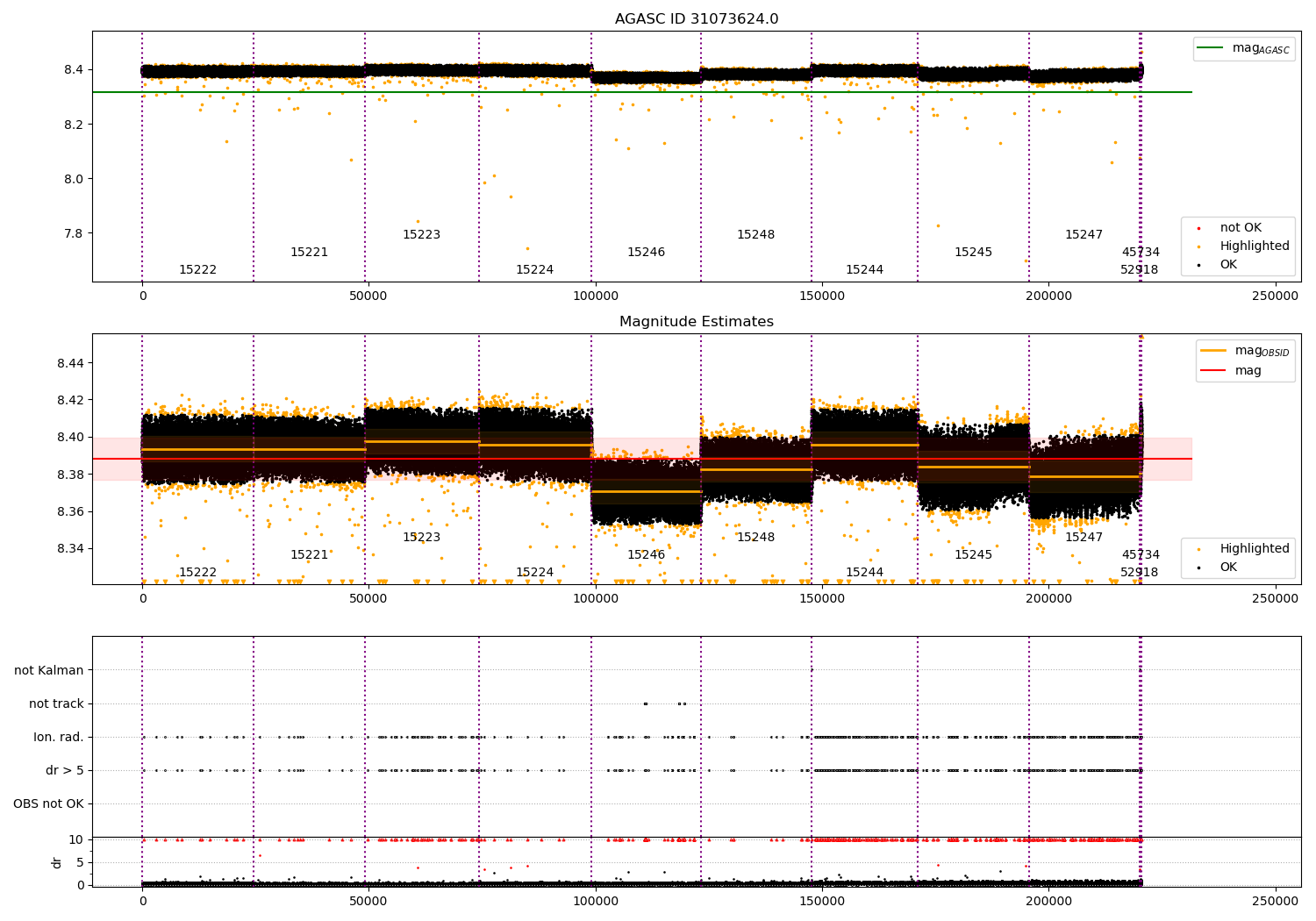Click 15245 label in Magnitude Estimates plot
Image resolution: width=1316 pixels, height=921 pixels.
[x=973, y=555]
